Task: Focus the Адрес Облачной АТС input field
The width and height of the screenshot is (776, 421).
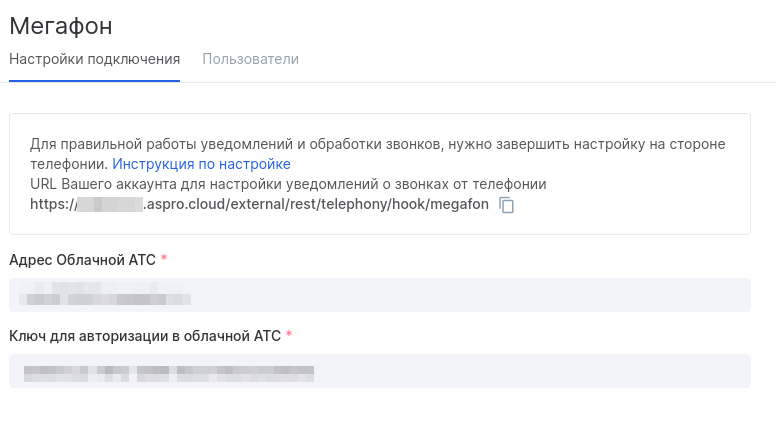Action: coord(380,295)
